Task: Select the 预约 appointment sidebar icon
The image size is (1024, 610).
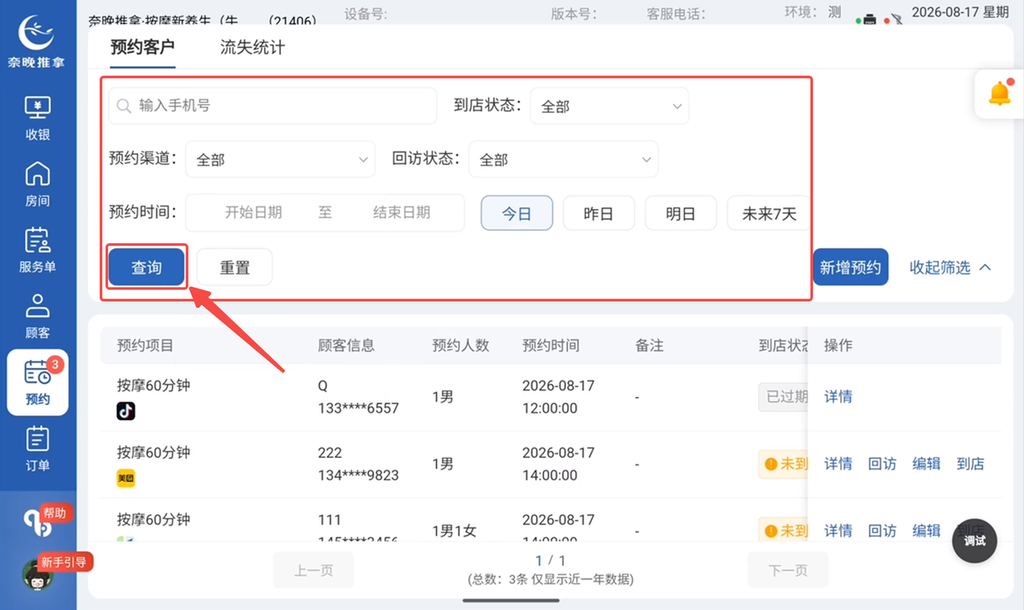Action: point(37,383)
